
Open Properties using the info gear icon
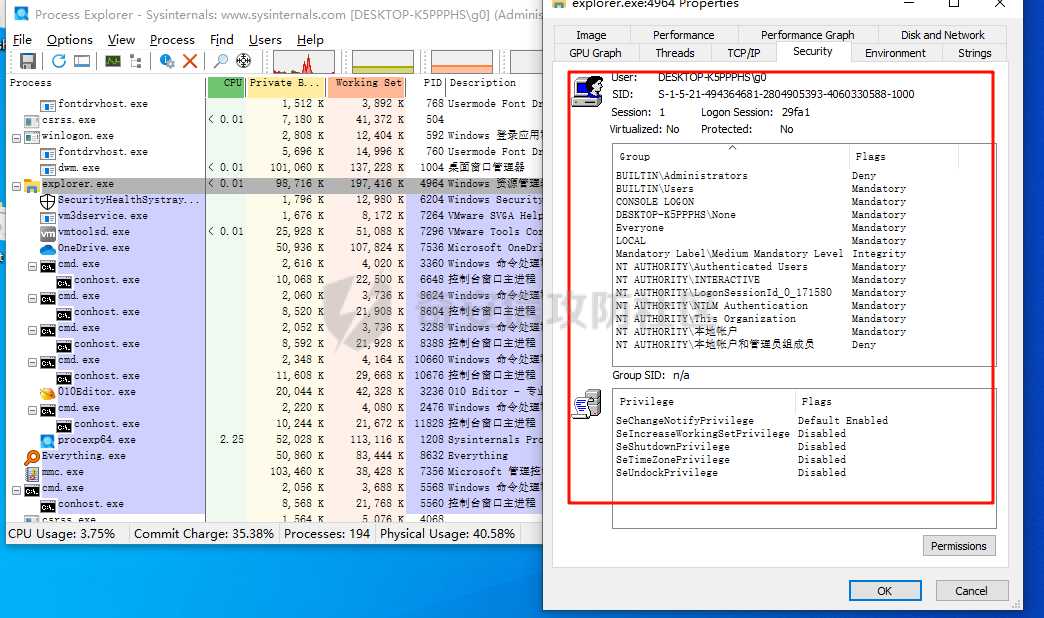(166, 61)
